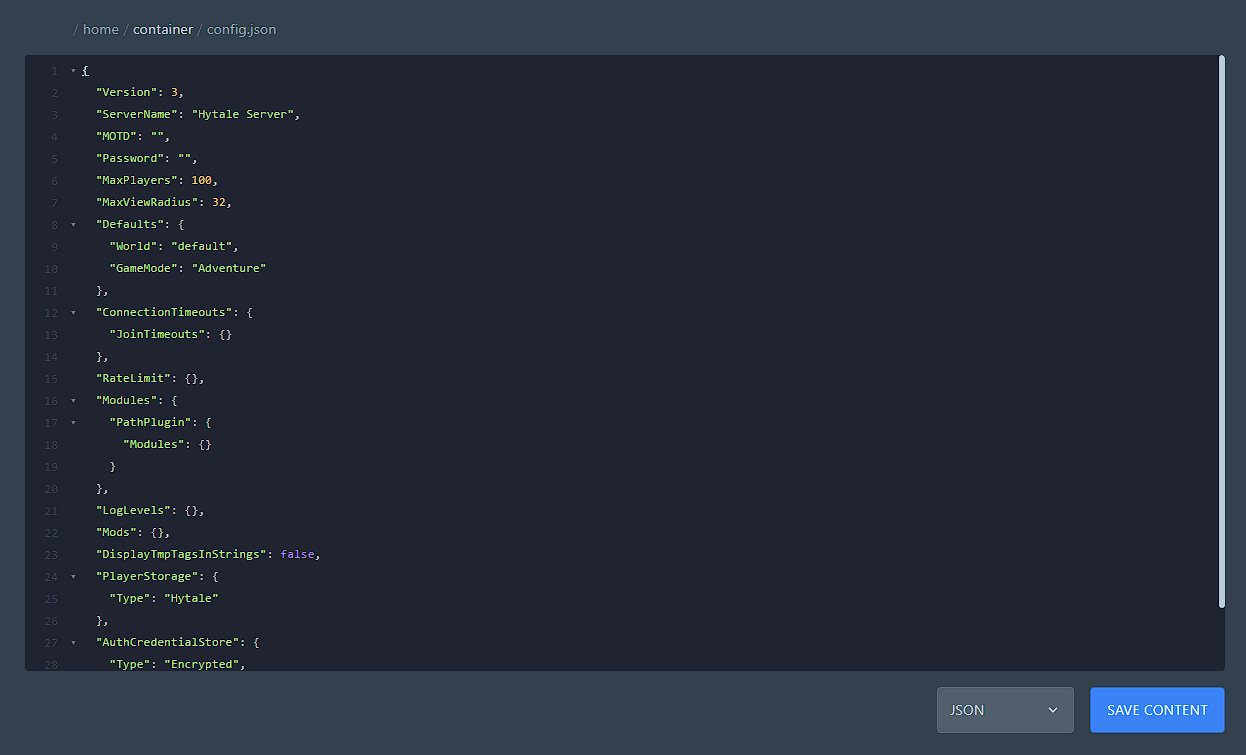Viewport: 1246px width, 755px height.
Task: Select the false value of DisplayTmpTagsInStrings
Action: coord(298,553)
